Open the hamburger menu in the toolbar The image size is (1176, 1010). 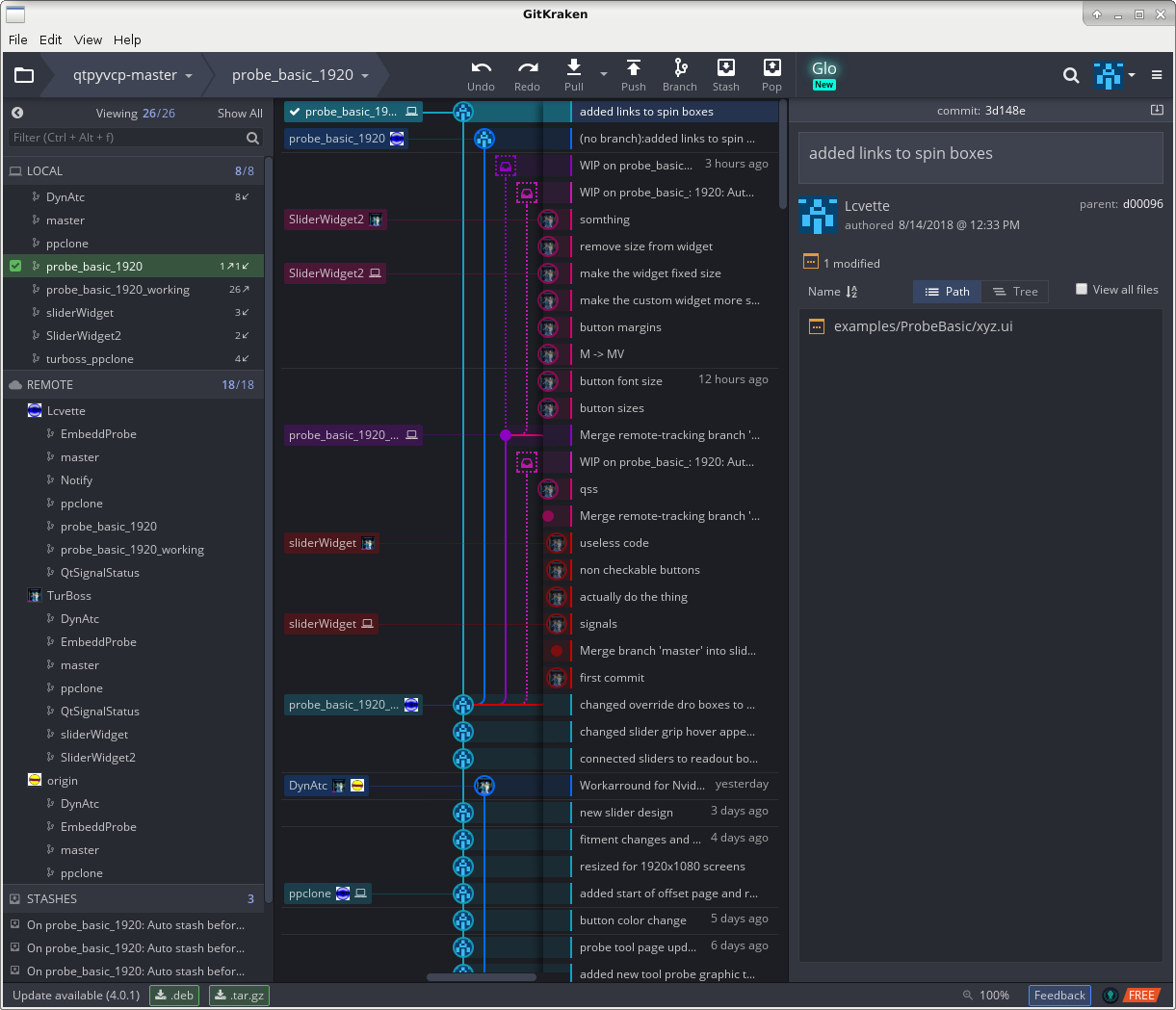click(x=1157, y=75)
